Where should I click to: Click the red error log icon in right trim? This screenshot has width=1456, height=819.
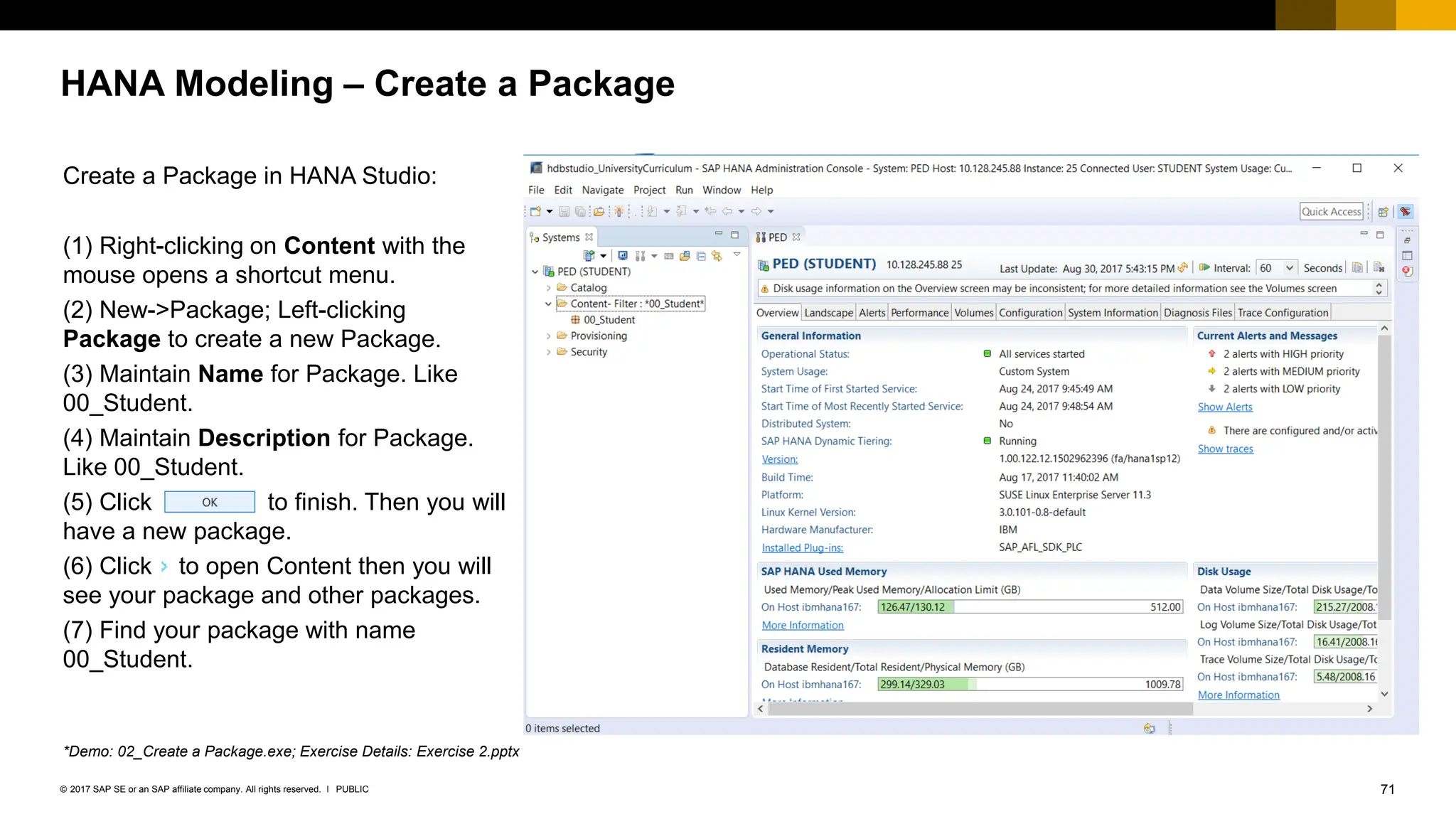1407,271
